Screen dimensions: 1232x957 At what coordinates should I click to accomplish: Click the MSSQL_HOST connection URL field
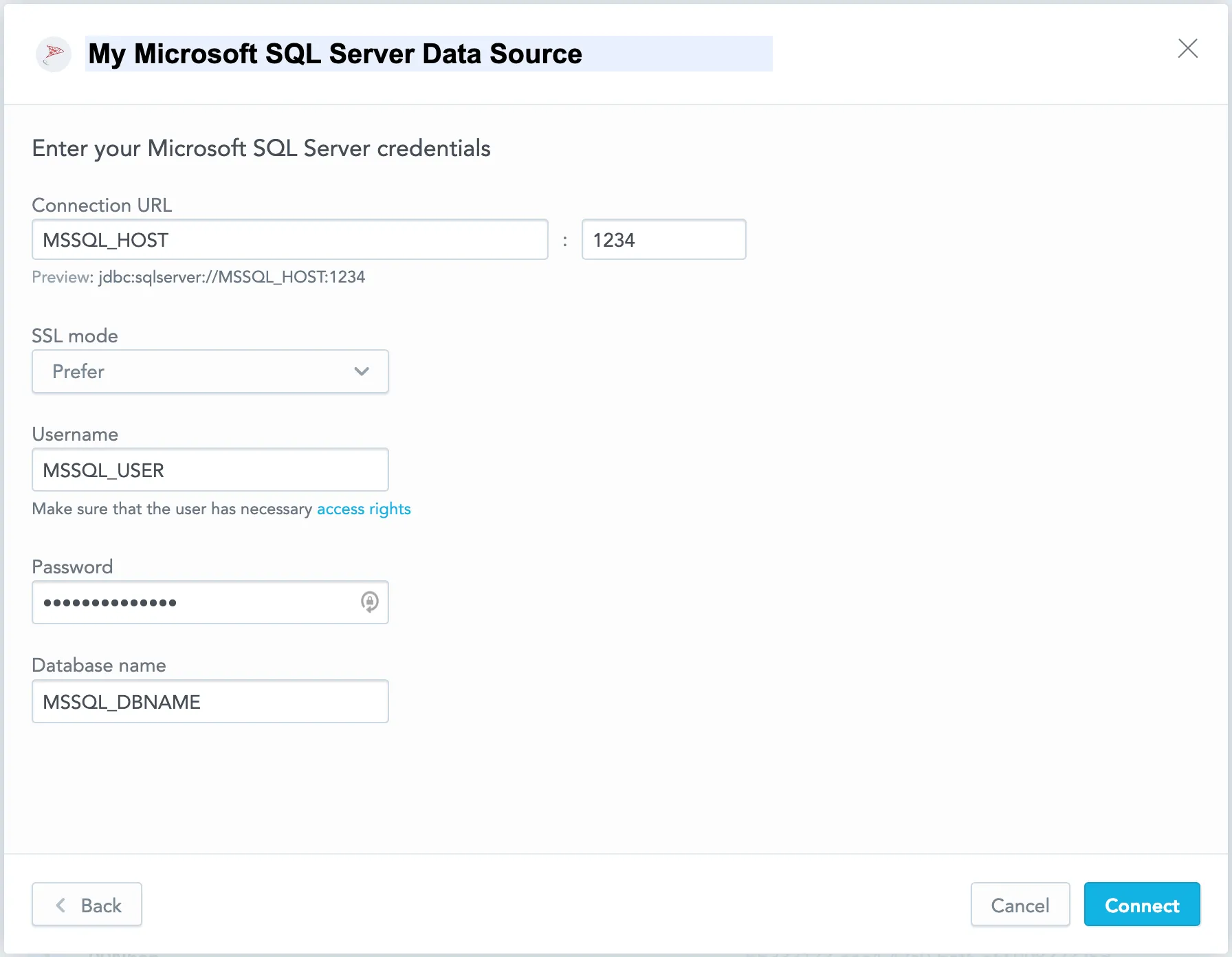[289, 239]
